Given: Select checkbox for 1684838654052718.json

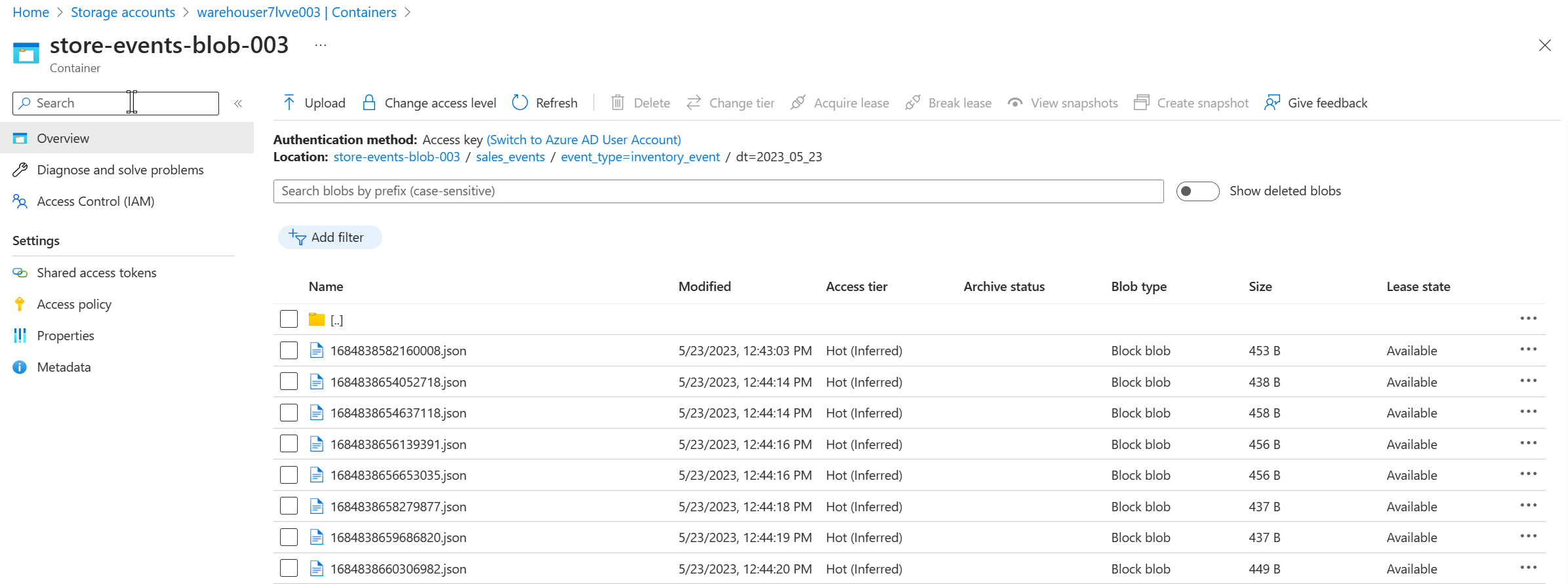Looking at the screenshot, I should (x=289, y=381).
